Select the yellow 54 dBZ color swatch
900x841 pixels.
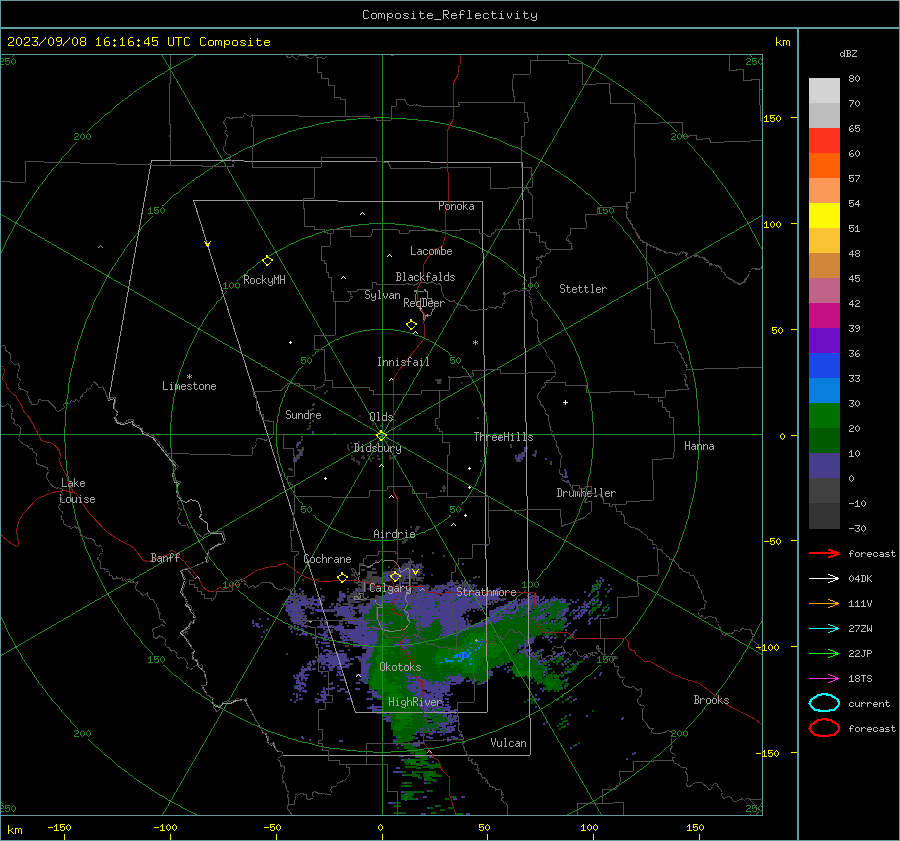824,215
